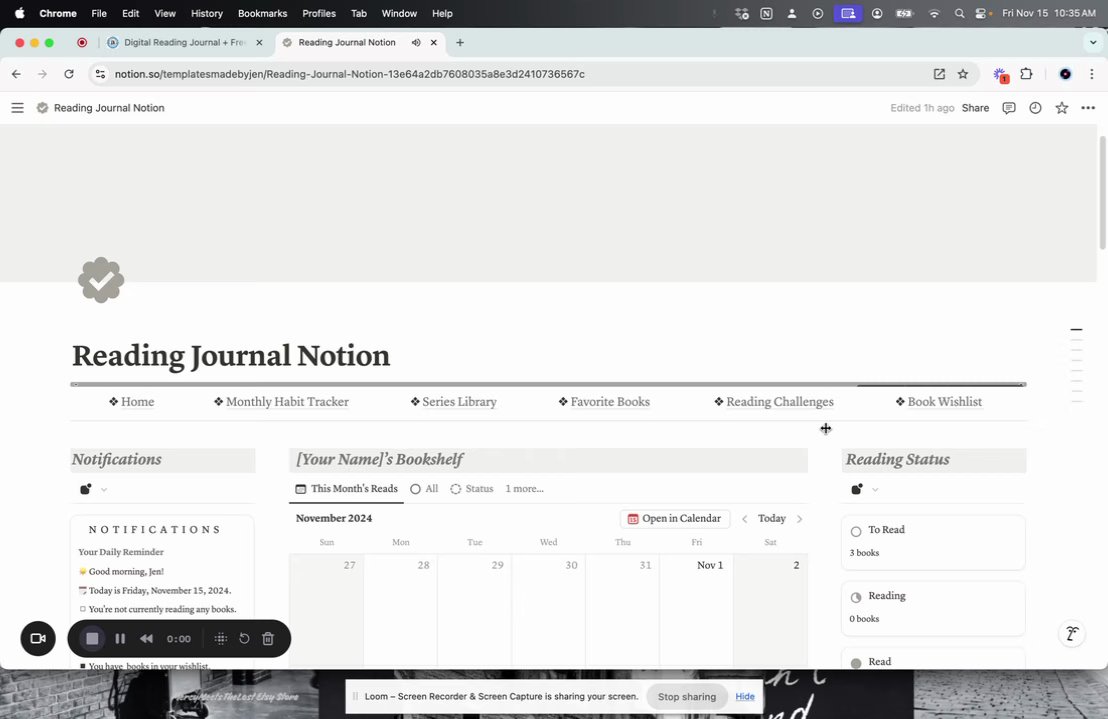Switch to All bookshelf view
Viewport: 1108px width, 719px height.
(424, 489)
